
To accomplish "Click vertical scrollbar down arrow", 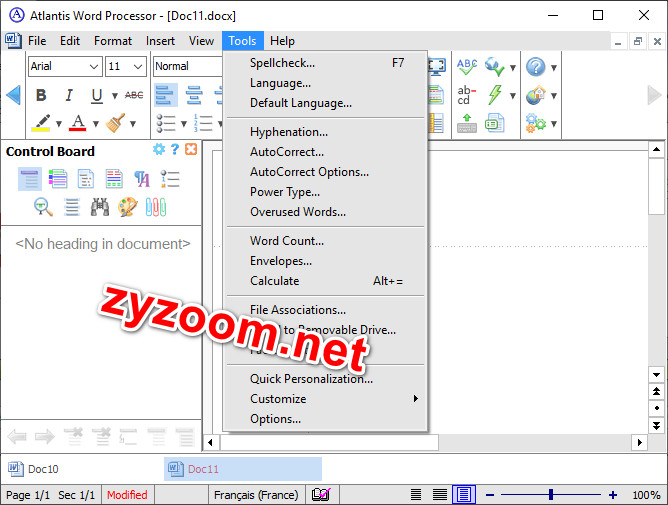I will (x=656, y=375).
